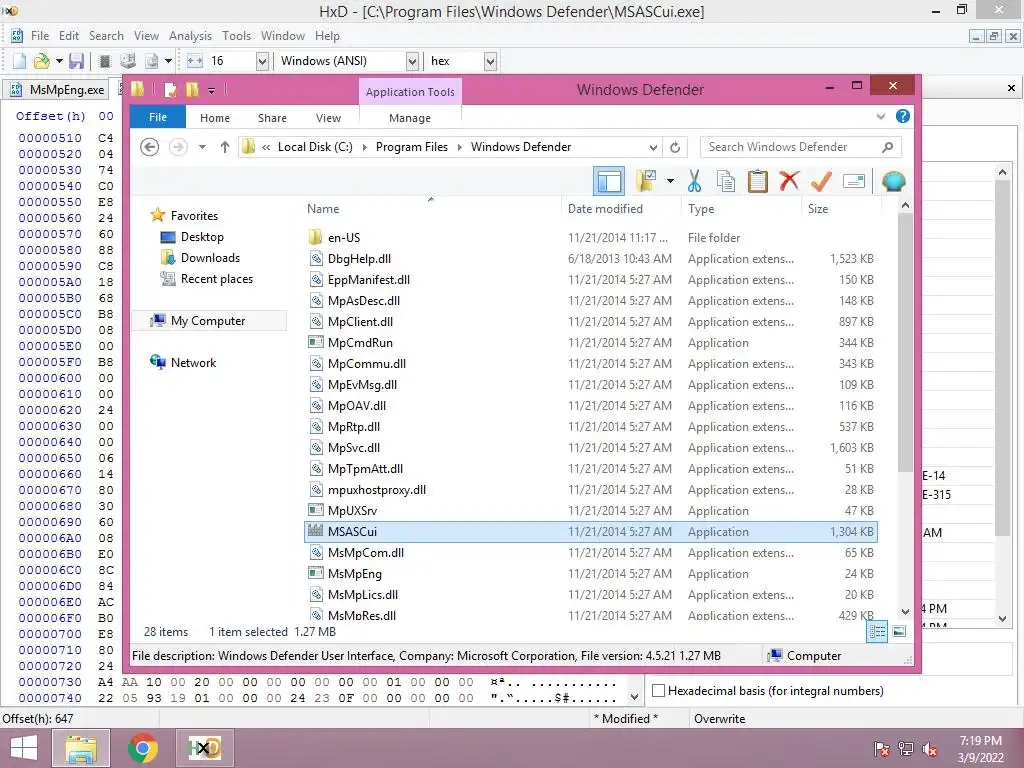Click the Rename label icon in Explorer toolbar
This screenshot has height=768, width=1024.
pos(854,181)
